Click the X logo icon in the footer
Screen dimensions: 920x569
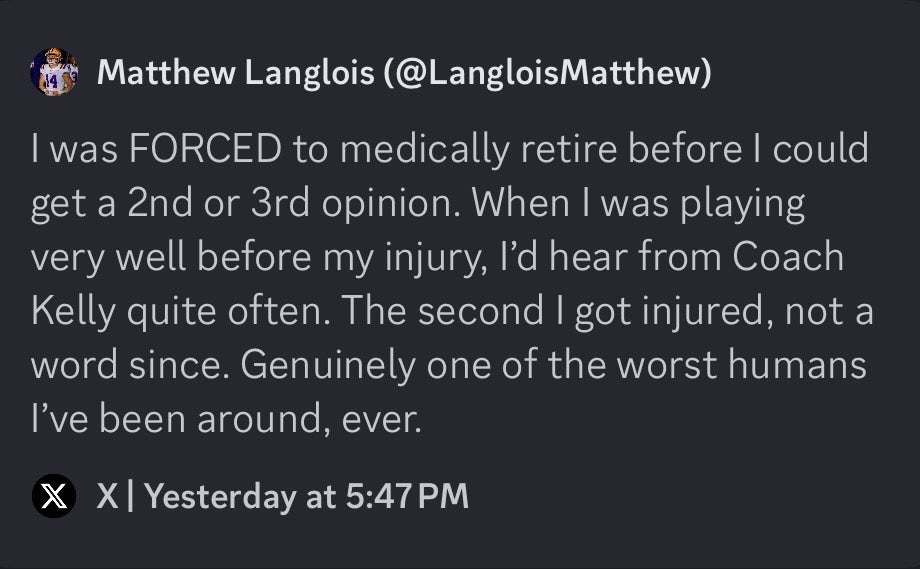(55, 496)
